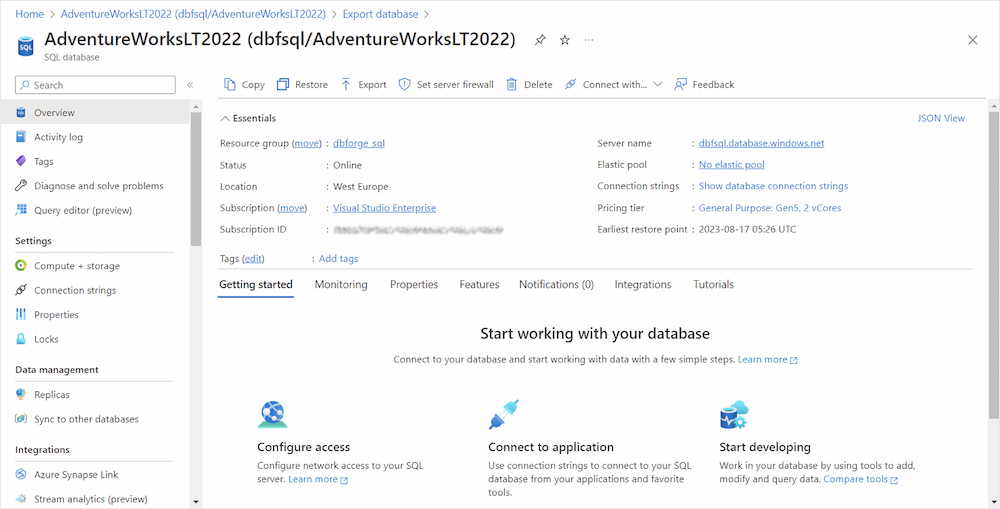Image resolution: width=1000 pixels, height=509 pixels.
Task: Click the Sync to other databases icon
Action: (21, 419)
